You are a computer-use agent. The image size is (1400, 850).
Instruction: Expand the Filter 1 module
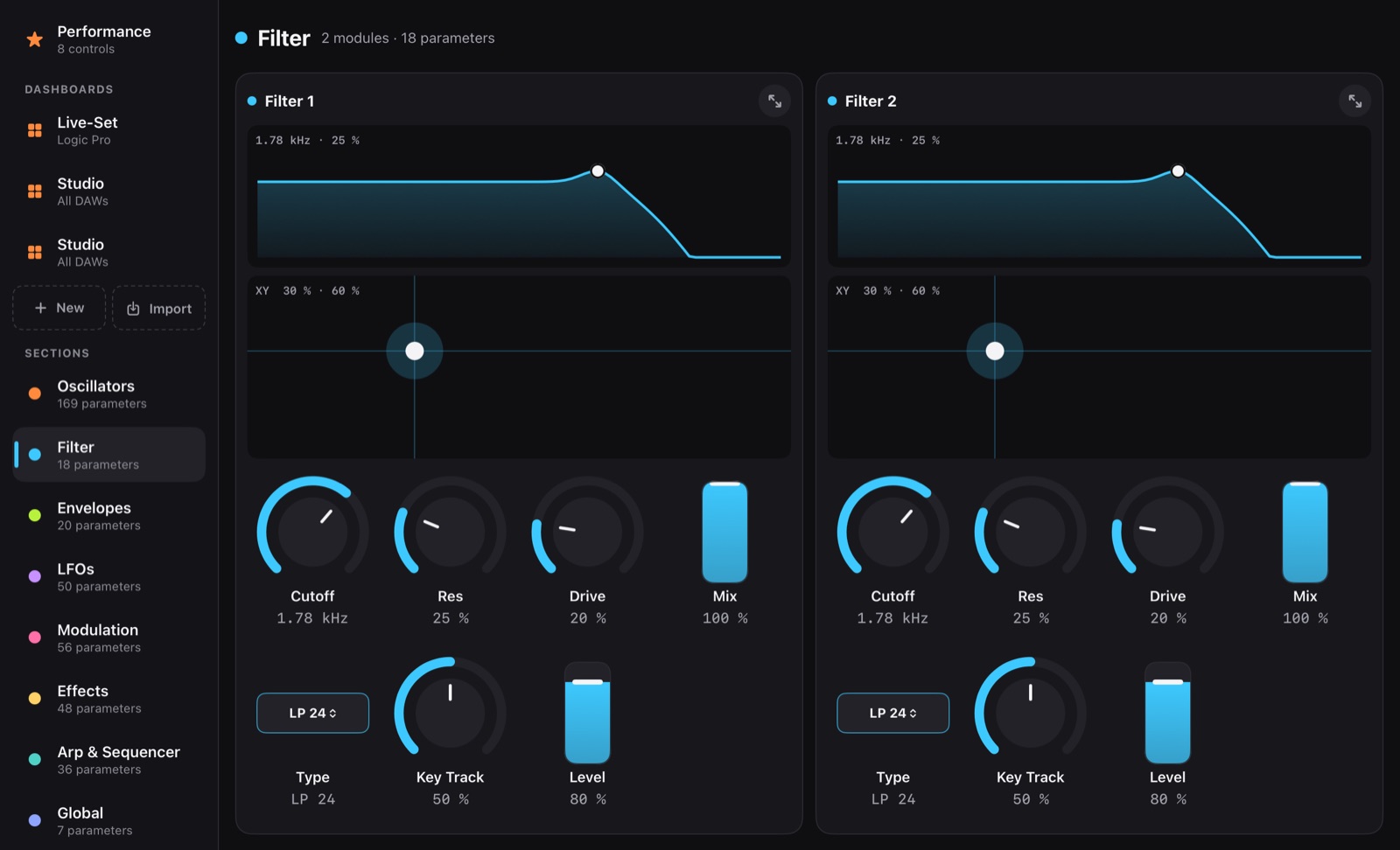pos(774,101)
